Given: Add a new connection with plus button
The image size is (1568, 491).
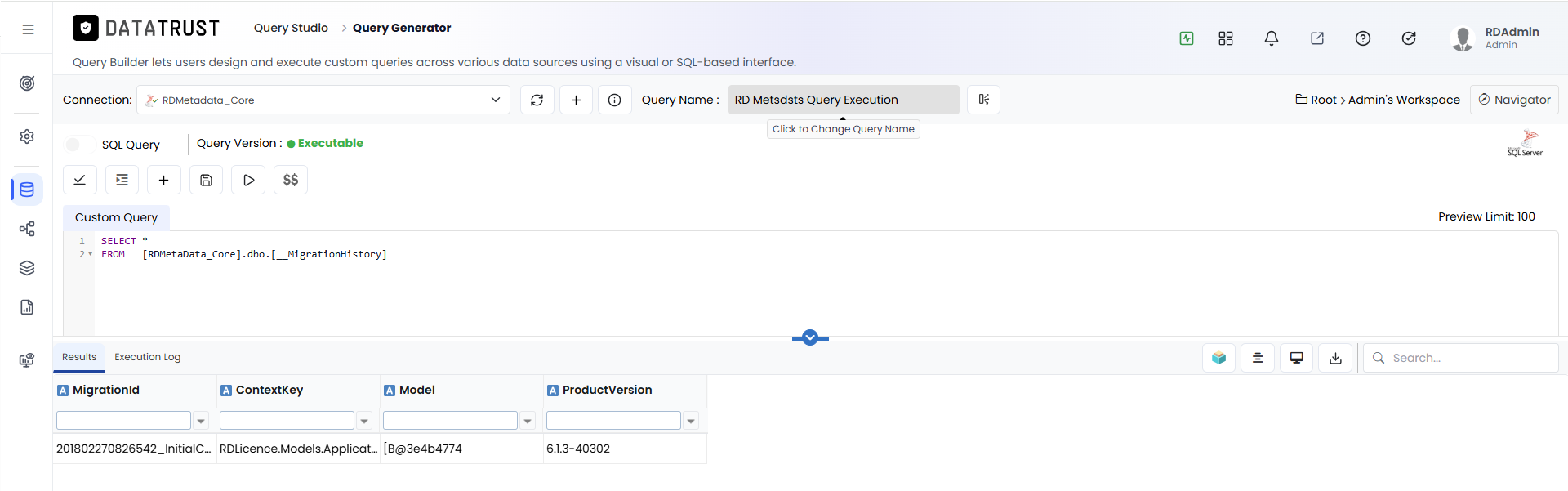Looking at the screenshot, I should 577,100.
